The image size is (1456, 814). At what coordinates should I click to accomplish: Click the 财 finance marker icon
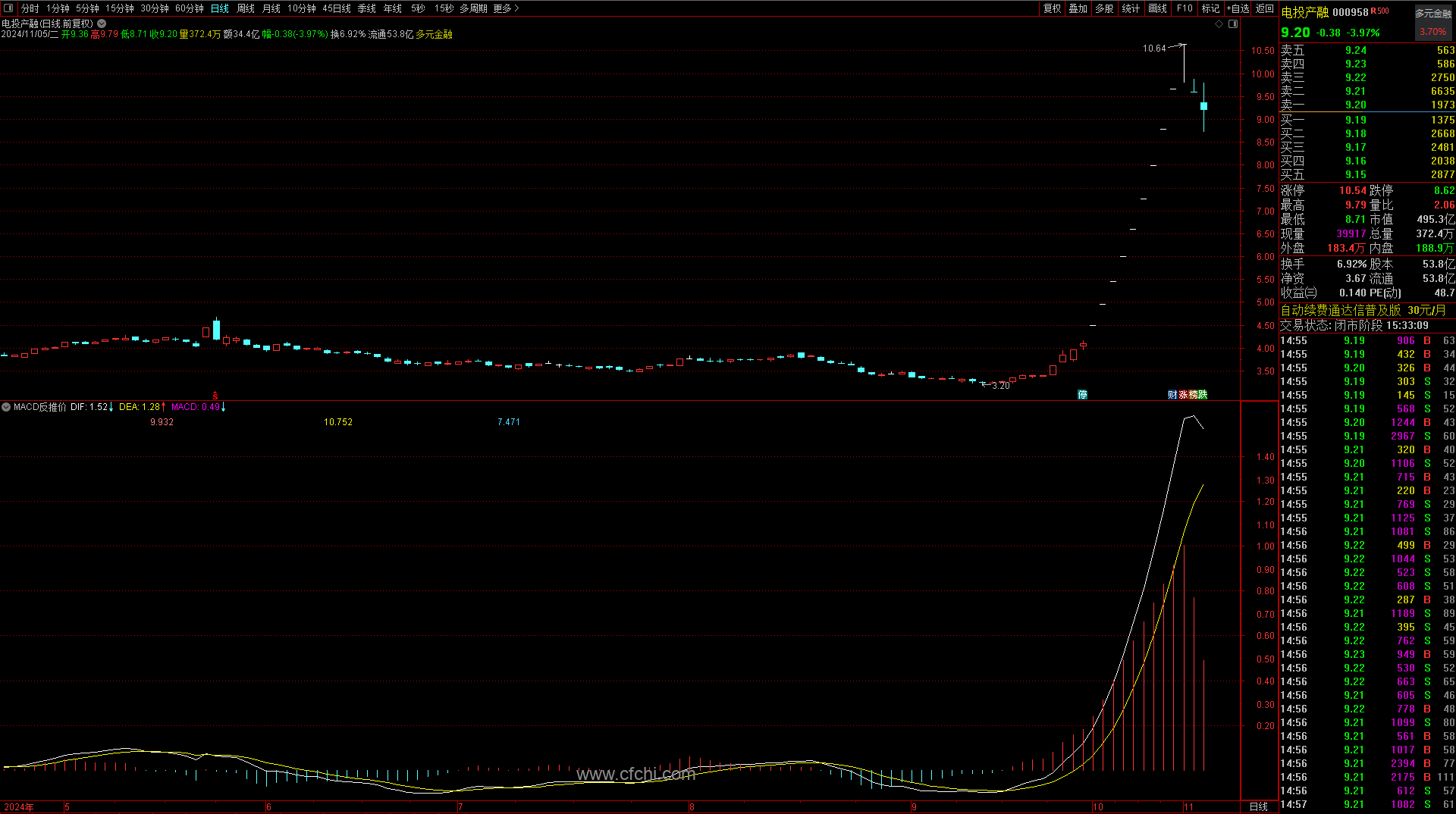[1172, 395]
